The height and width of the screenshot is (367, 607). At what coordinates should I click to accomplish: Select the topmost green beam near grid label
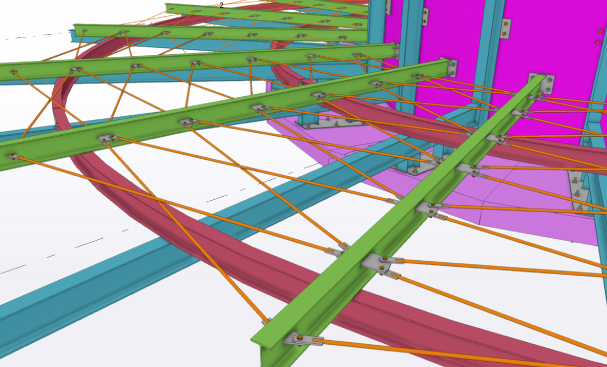267,15
